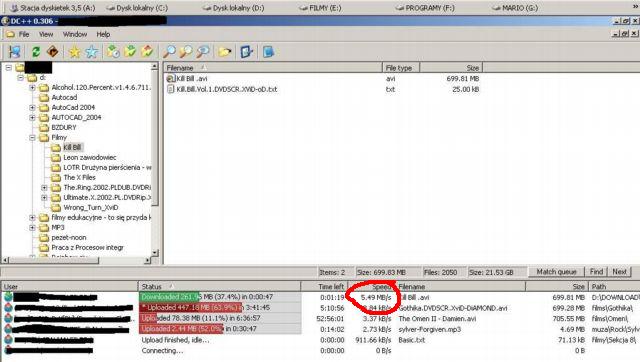Sort by the Filename column header
Viewport: 640px width, 362px height.
click(273, 68)
